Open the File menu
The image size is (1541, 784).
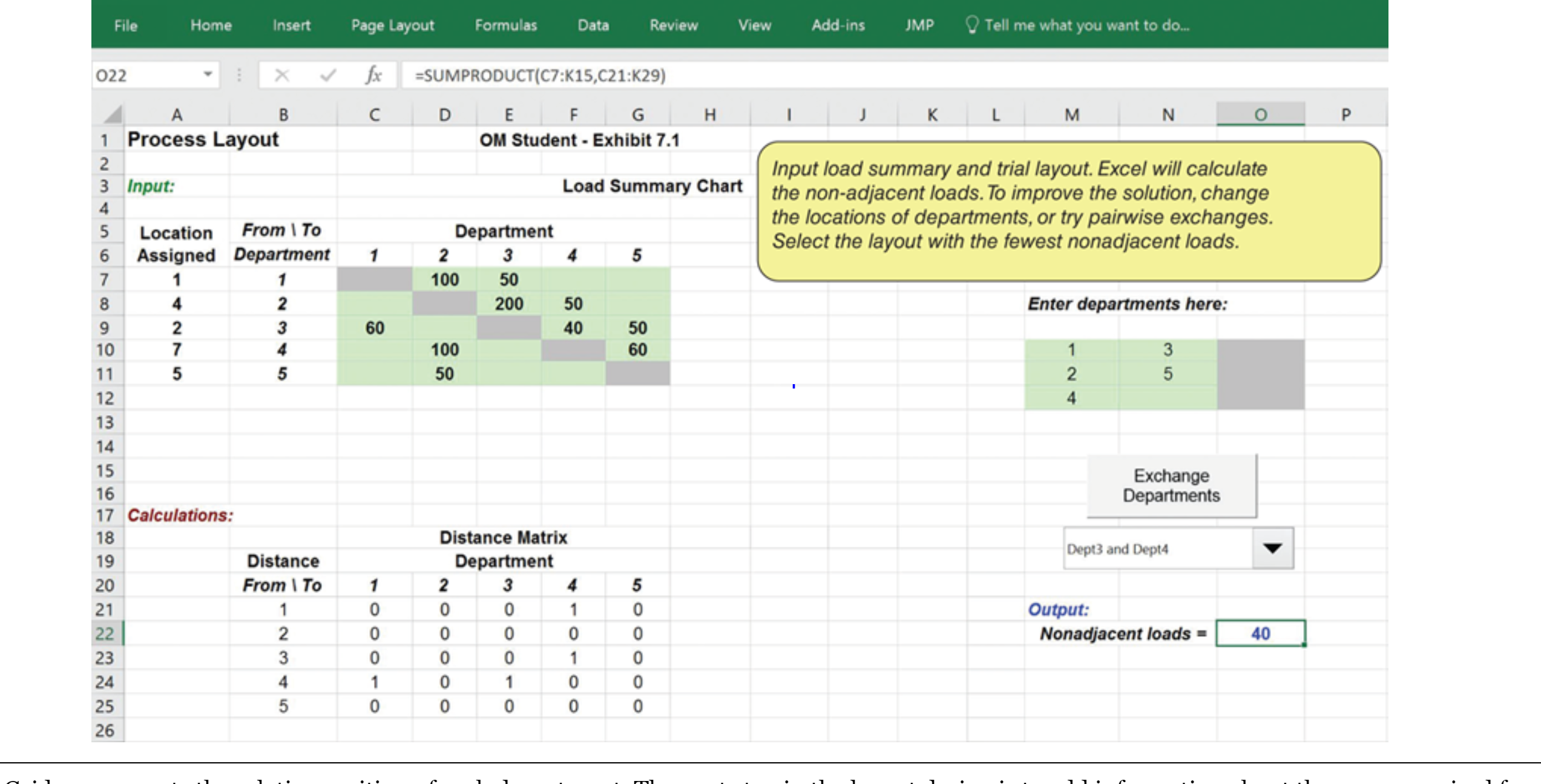click(126, 25)
